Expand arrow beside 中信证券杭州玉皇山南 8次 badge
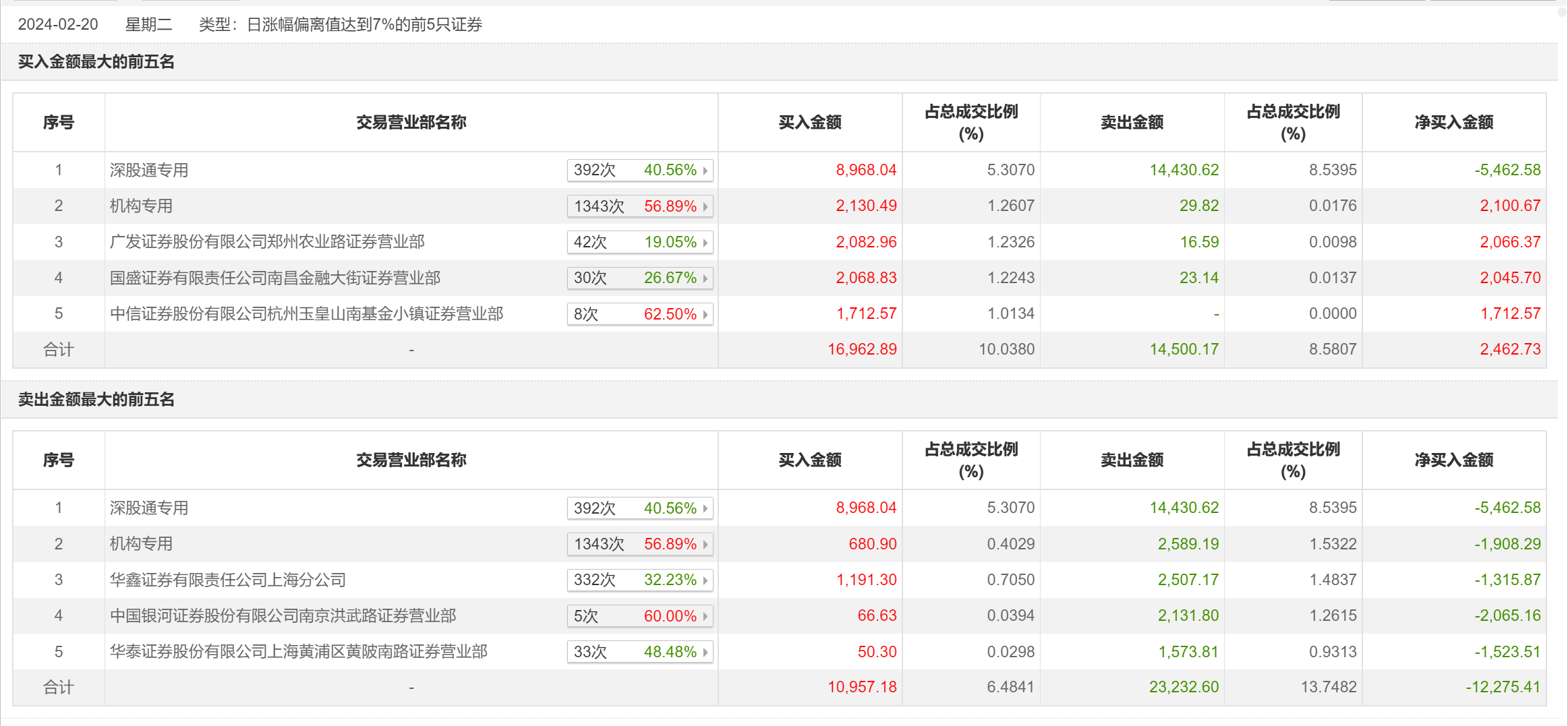The height and width of the screenshot is (726, 1568). pos(705,314)
